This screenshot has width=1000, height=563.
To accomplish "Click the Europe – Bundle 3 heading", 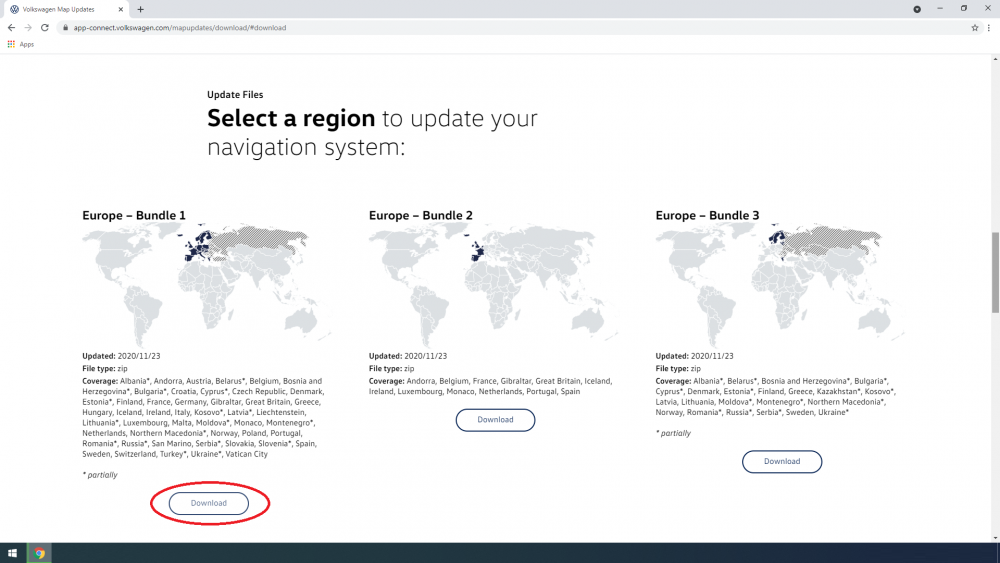I will pyautogui.click(x=707, y=216).
